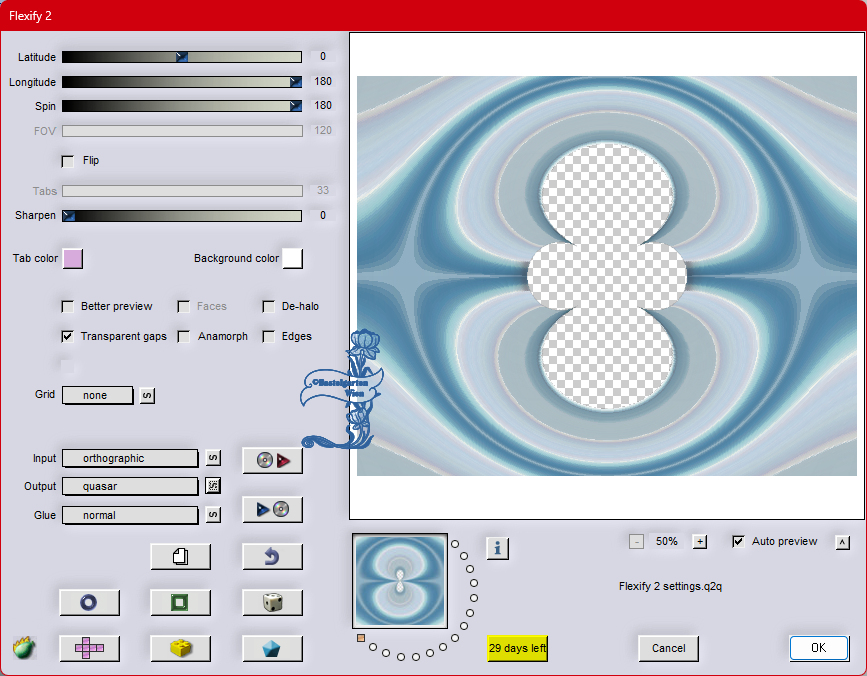Click the plus zoom-in button
The height and width of the screenshot is (676, 867).
coord(700,542)
